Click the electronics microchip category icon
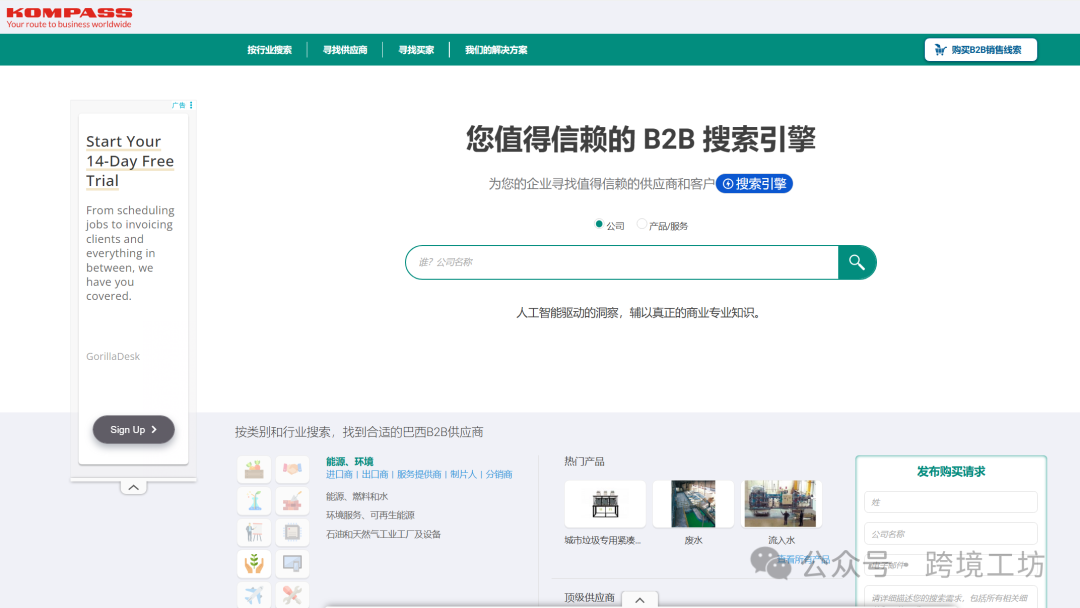The width and height of the screenshot is (1080, 608). tap(292, 532)
